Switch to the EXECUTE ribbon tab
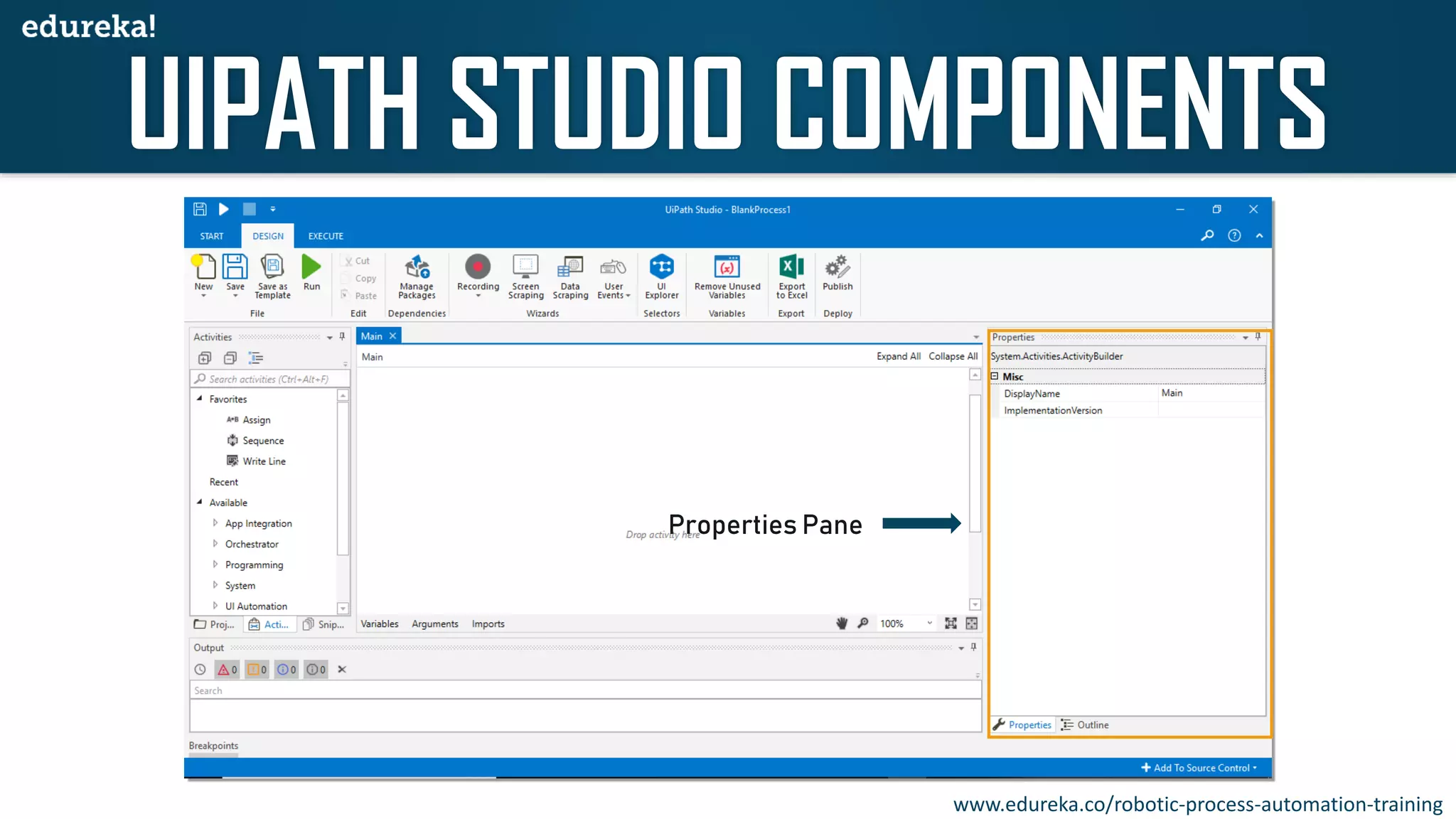This screenshot has height=819, width=1456. [326, 236]
